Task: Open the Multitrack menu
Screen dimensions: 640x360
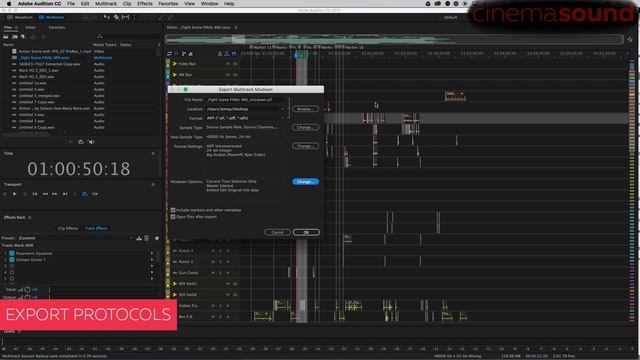Action: 106,4
